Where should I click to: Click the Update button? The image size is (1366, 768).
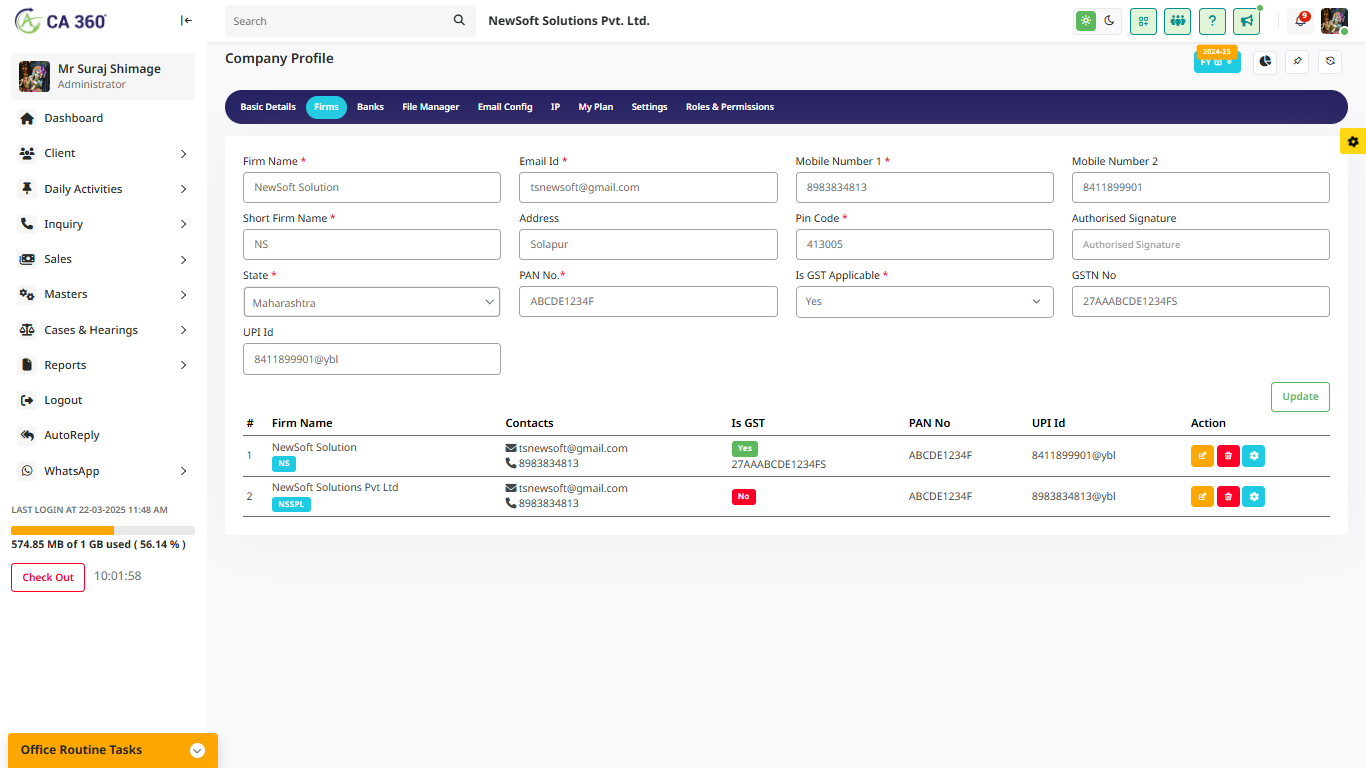coord(1300,396)
